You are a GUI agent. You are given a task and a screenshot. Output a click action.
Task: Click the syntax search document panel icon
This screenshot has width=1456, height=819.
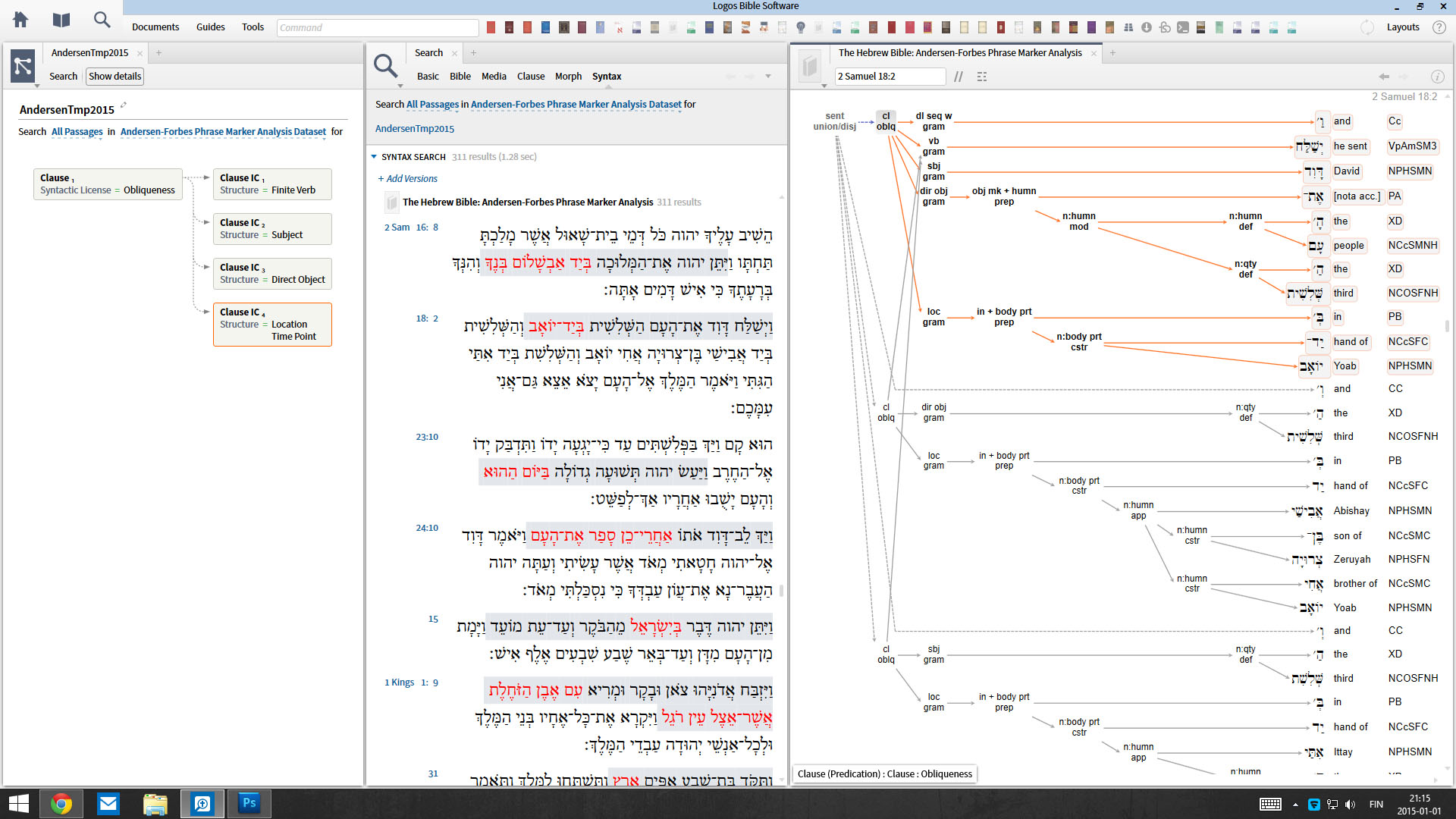pos(23,66)
